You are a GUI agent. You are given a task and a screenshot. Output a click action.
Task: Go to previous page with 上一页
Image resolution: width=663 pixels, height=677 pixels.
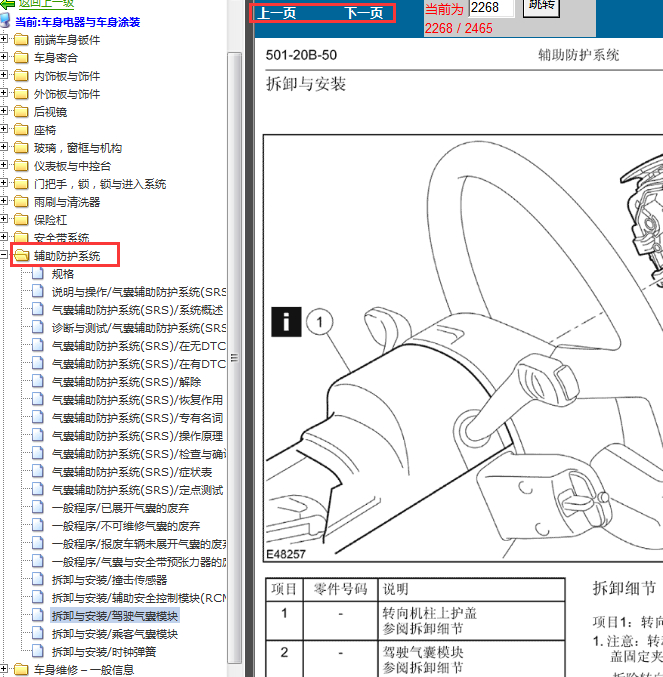click(x=277, y=13)
